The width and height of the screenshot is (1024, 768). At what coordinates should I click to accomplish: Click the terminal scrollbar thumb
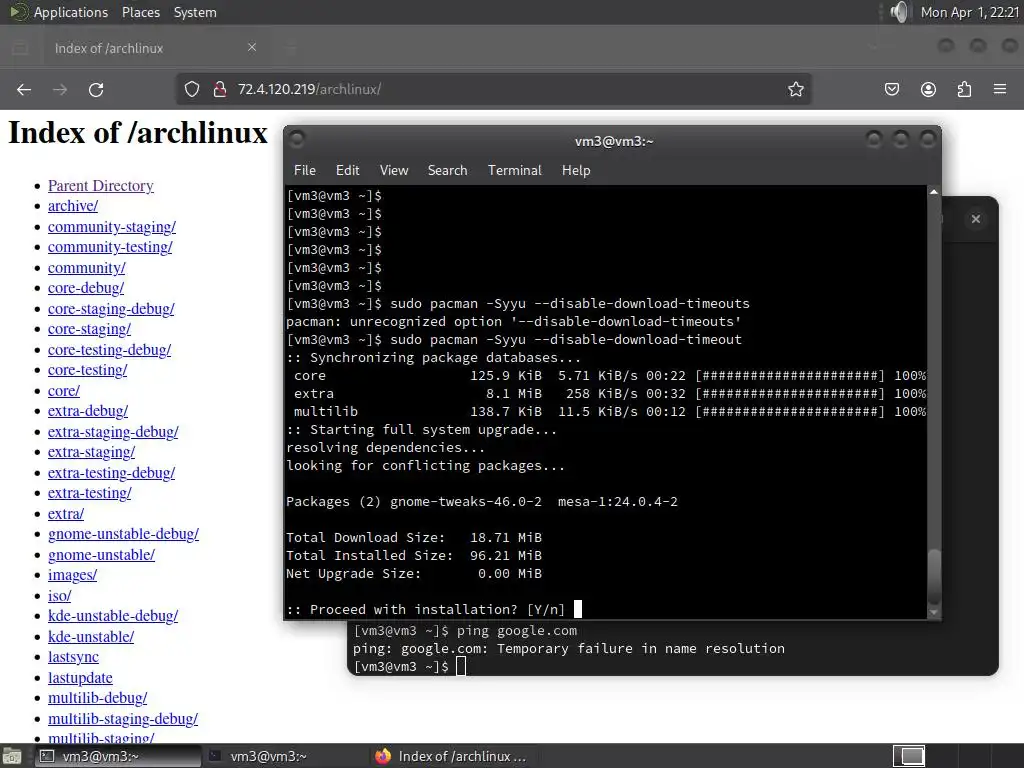point(934,576)
